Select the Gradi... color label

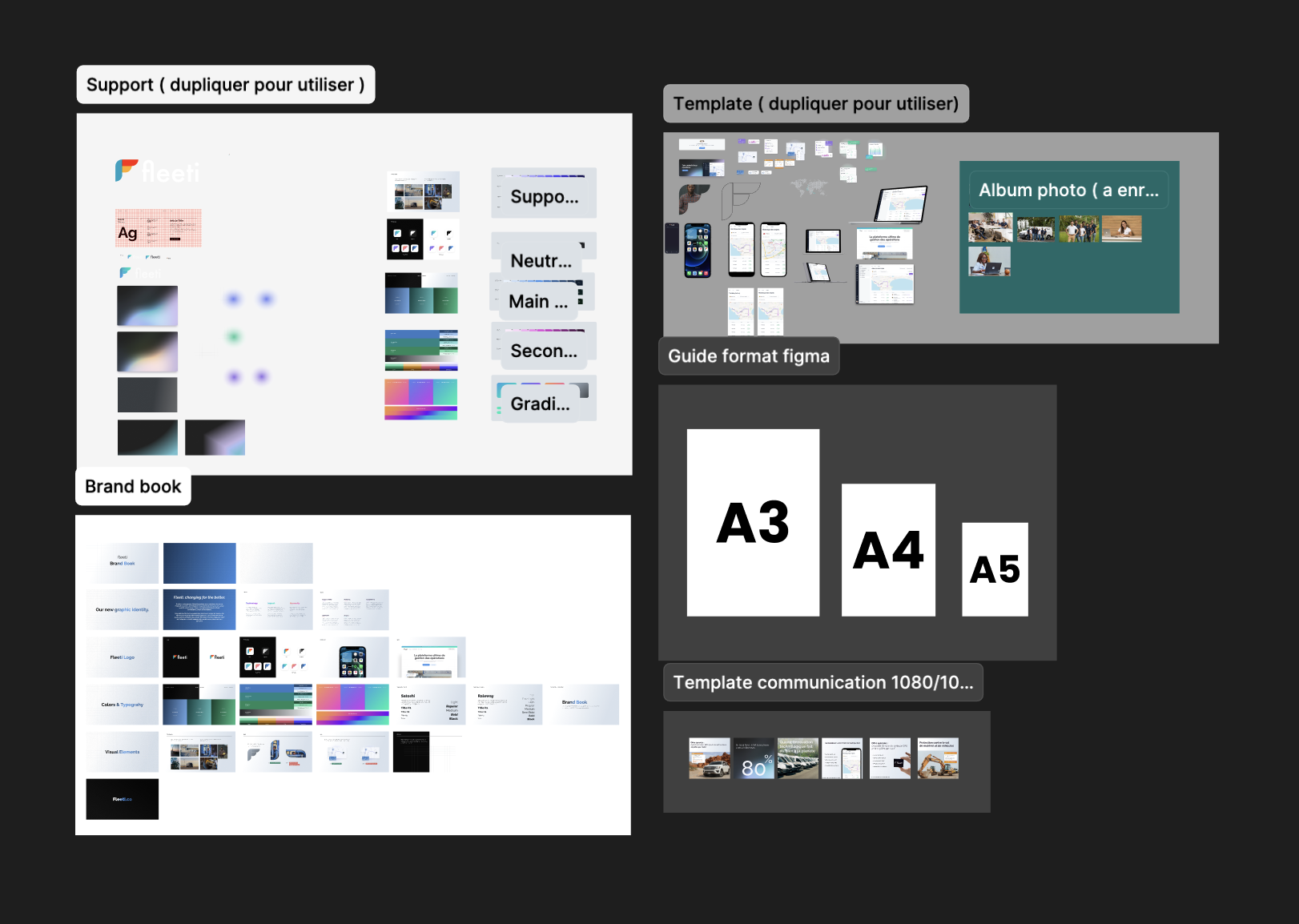pyautogui.click(x=541, y=404)
